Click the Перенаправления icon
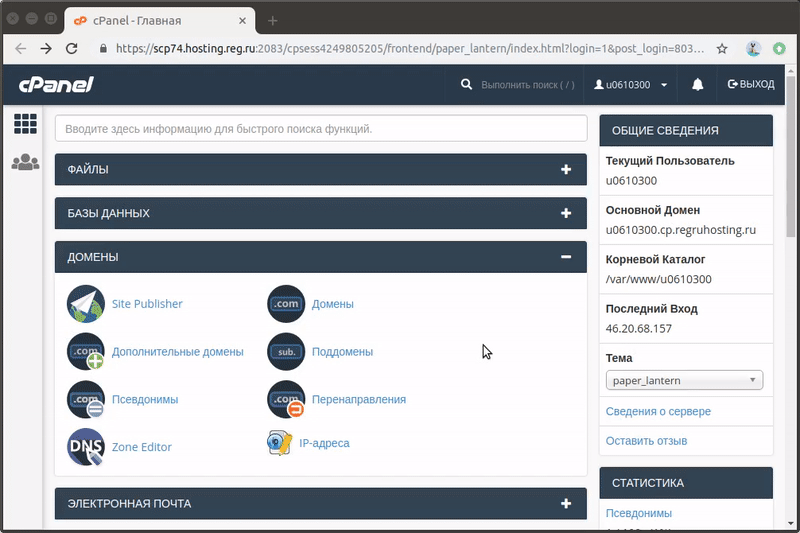The width and height of the screenshot is (800, 533). (x=286, y=399)
